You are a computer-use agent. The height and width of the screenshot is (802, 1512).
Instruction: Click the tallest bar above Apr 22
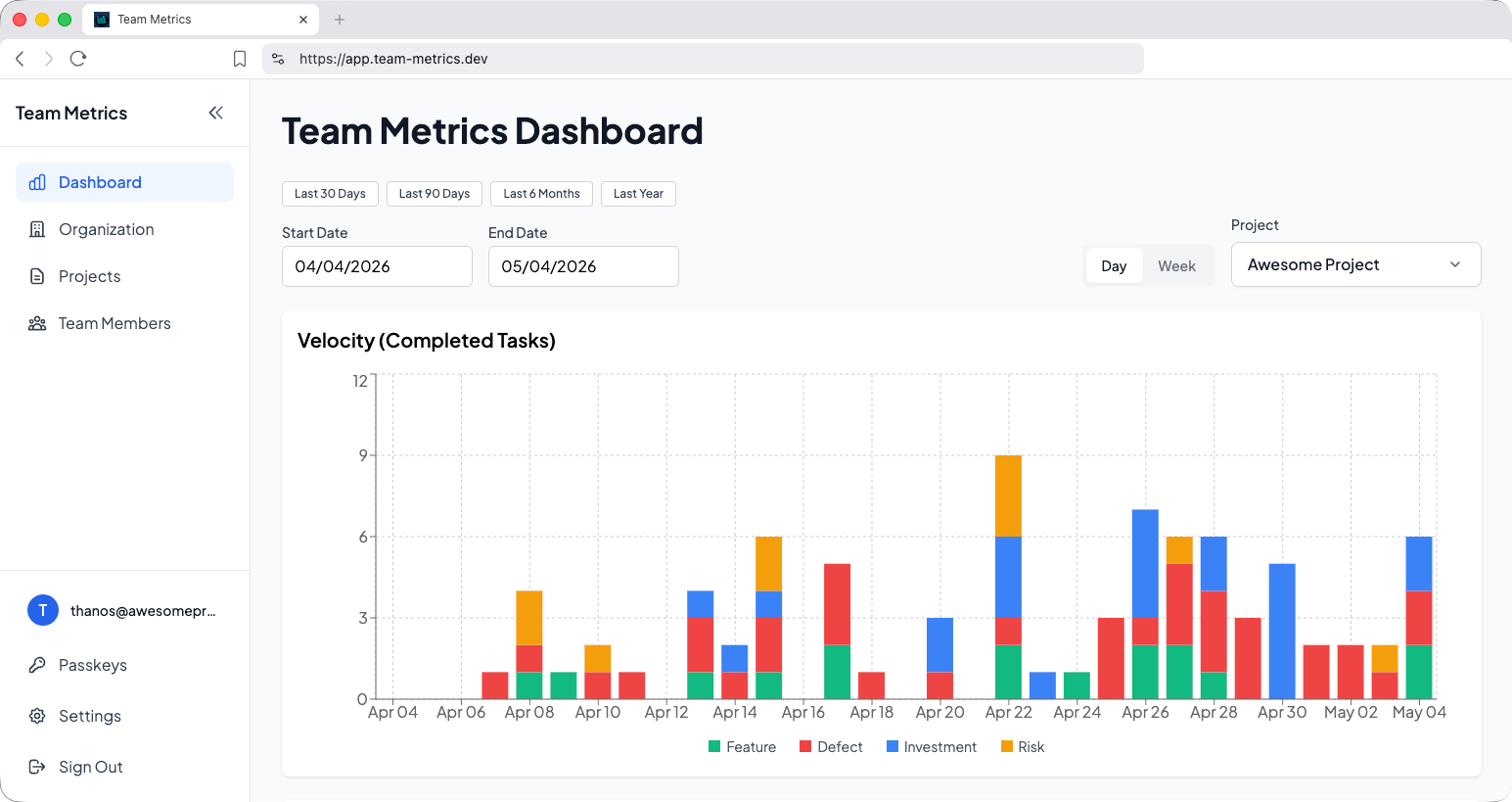(x=1008, y=577)
